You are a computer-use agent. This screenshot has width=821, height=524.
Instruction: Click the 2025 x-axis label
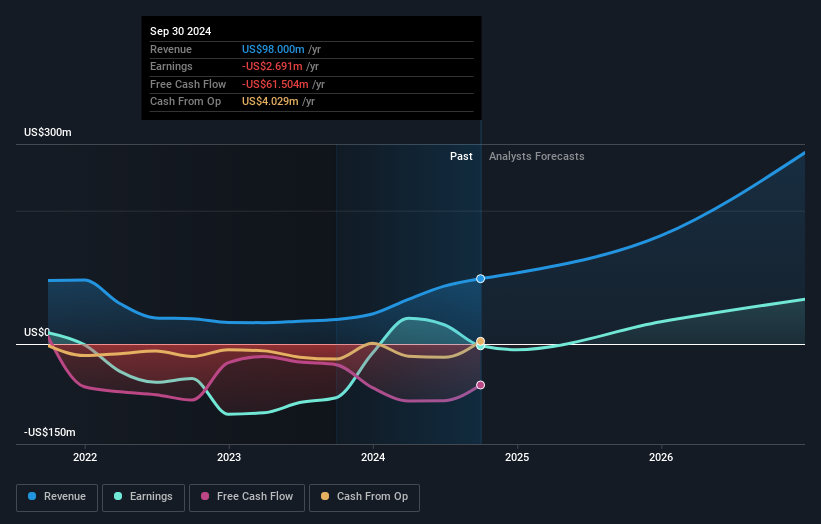pos(517,457)
